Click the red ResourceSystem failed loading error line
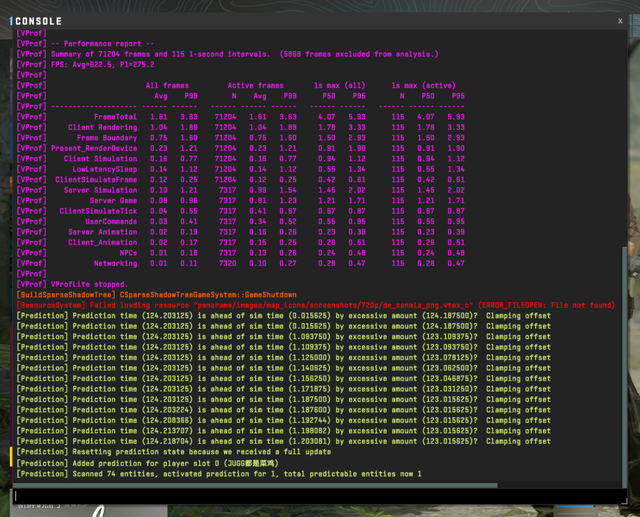This screenshot has height=517, width=640. click(316, 305)
